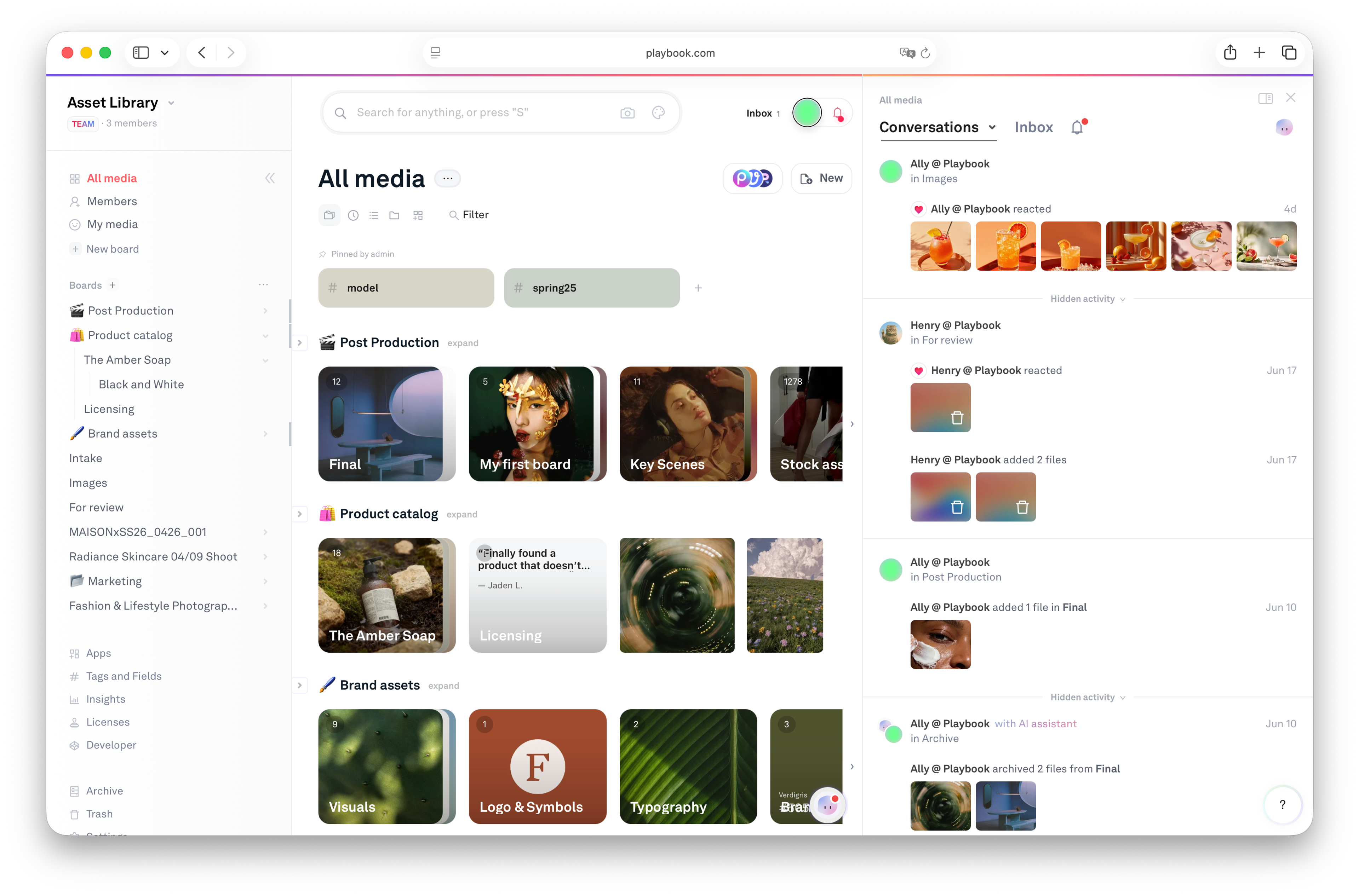Switch to folder view icon

tap(395, 215)
